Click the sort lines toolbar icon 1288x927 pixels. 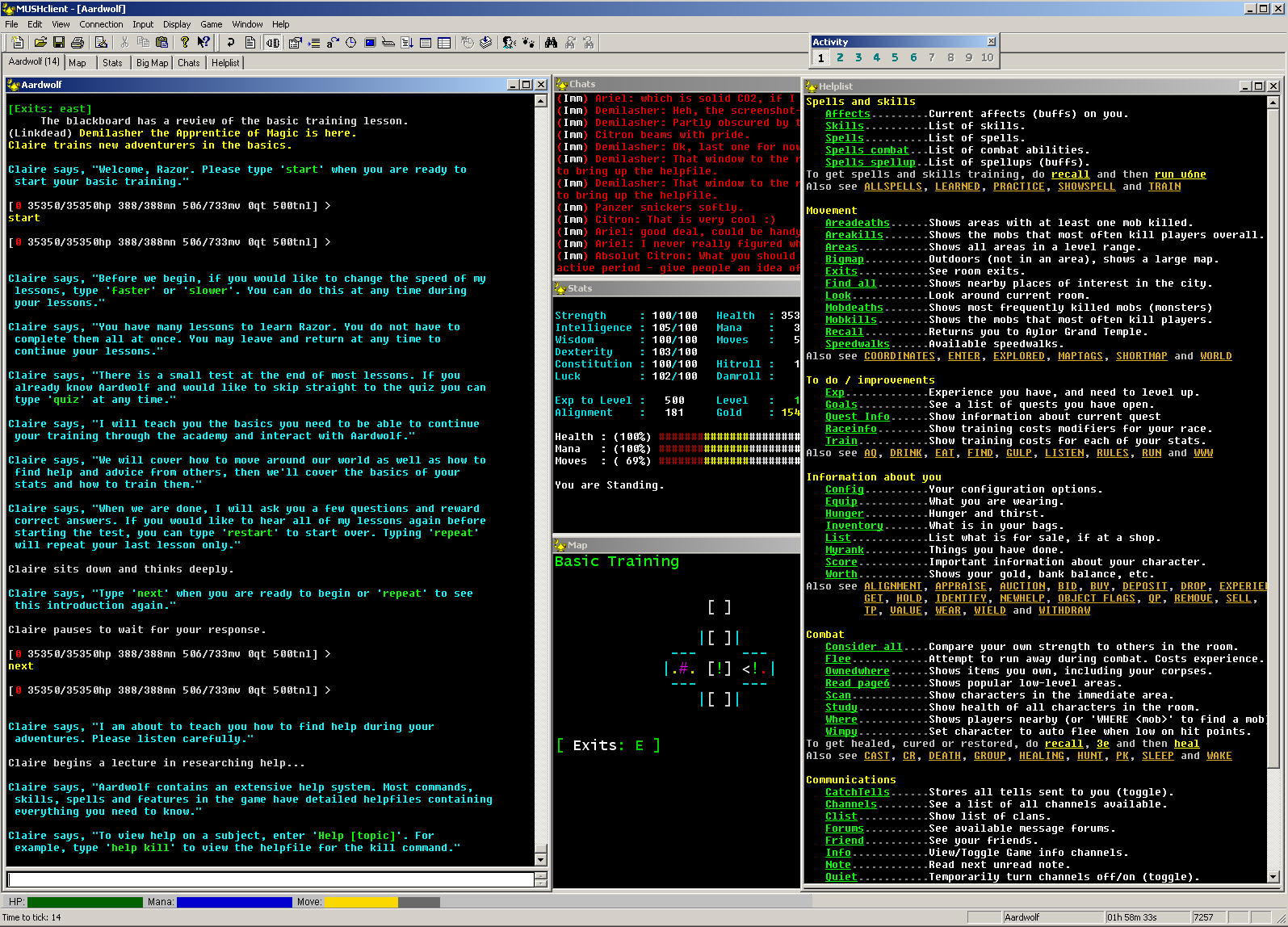(406, 42)
